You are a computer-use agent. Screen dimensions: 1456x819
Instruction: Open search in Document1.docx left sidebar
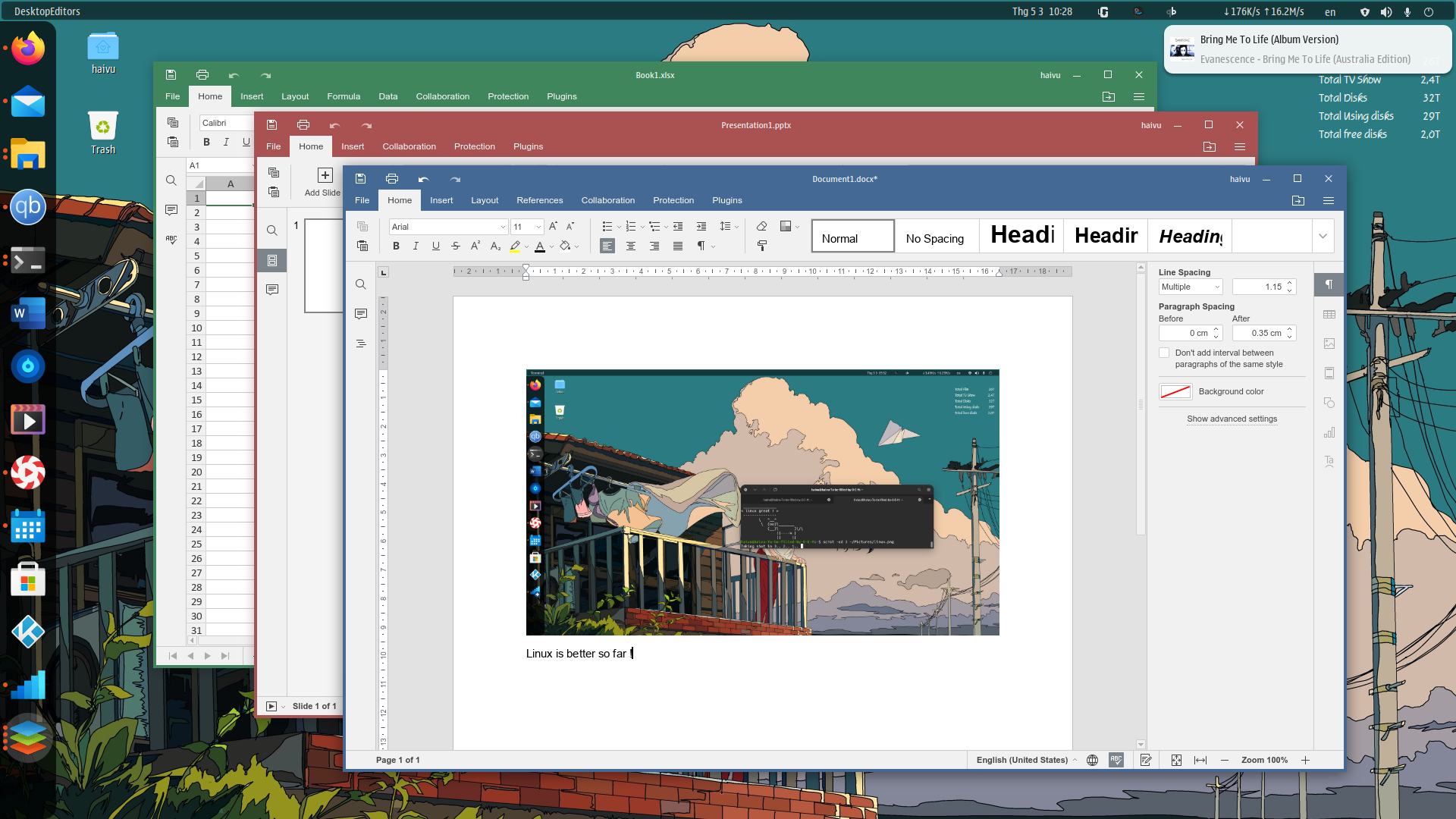[x=361, y=284]
